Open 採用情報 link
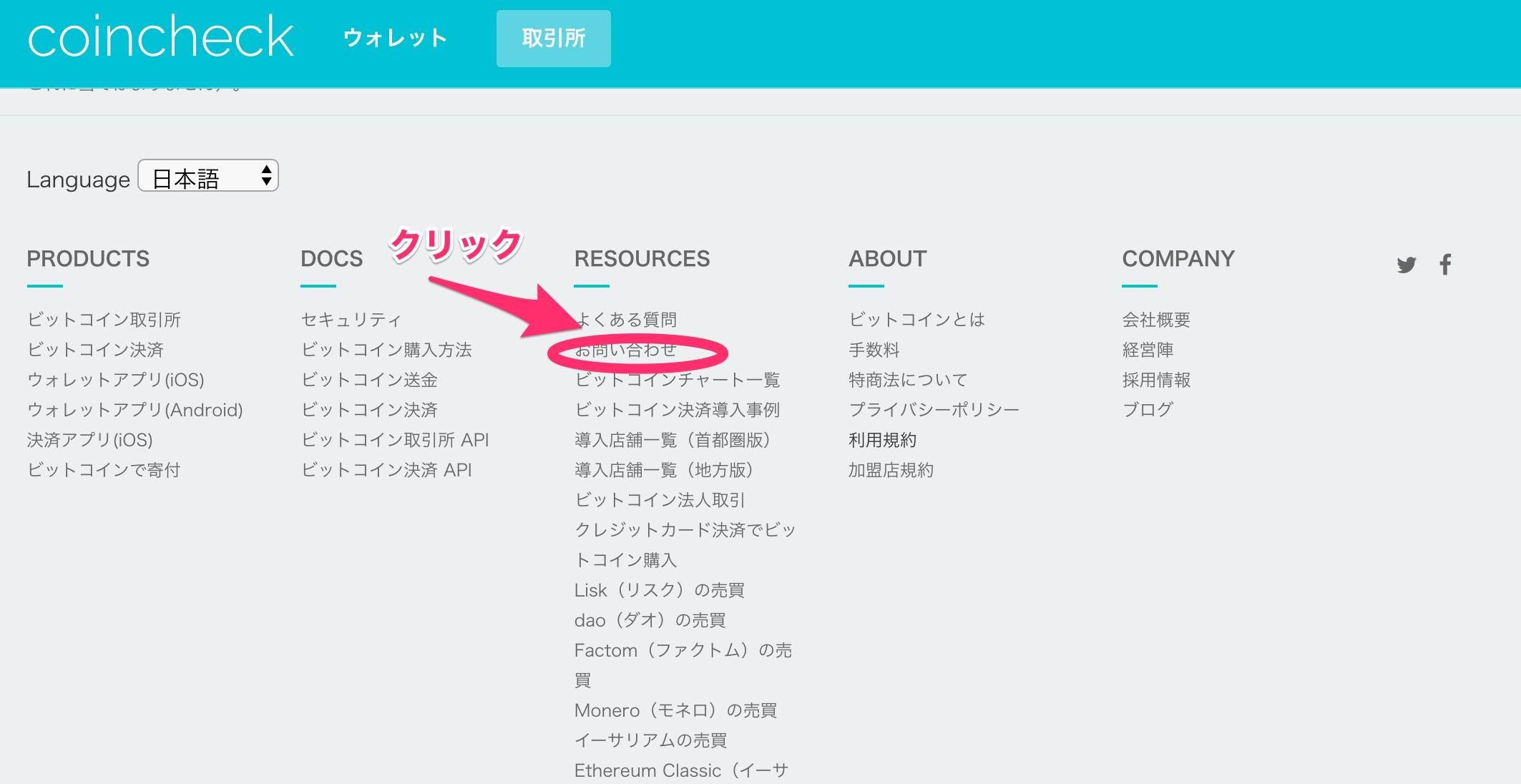The image size is (1521, 784). 1156,380
